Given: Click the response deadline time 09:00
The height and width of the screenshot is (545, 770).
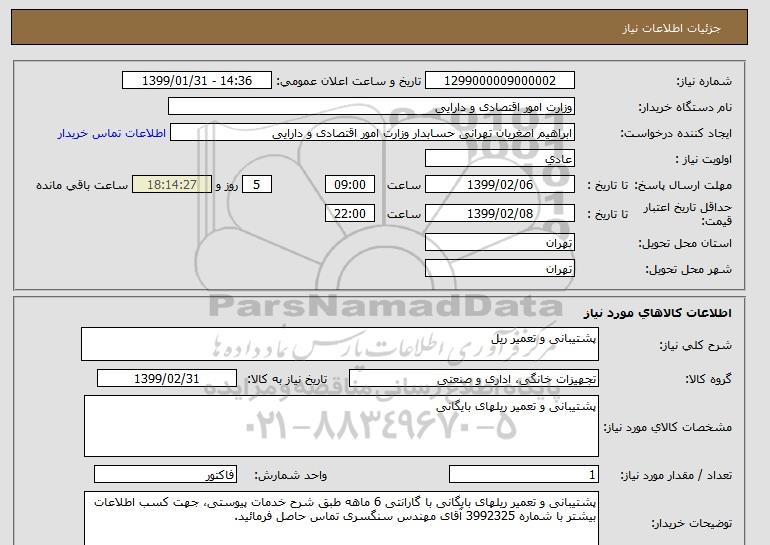Looking at the screenshot, I should (x=350, y=185).
